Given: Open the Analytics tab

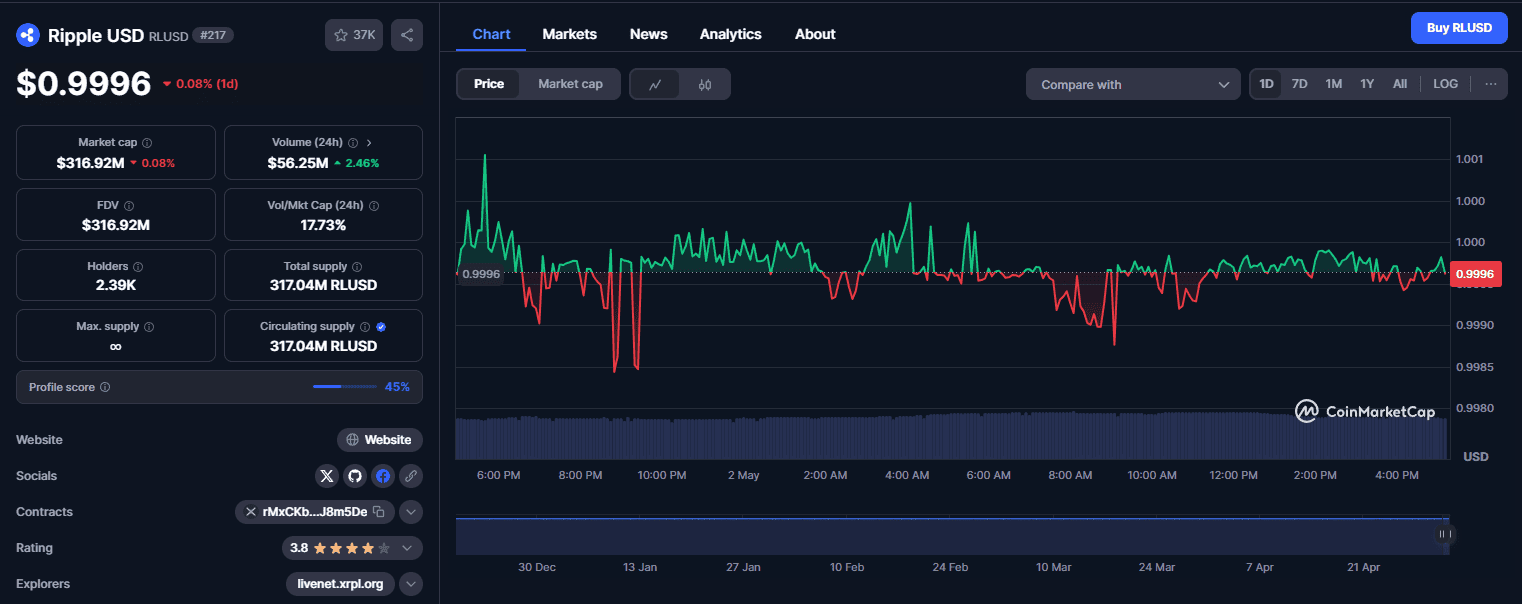Looking at the screenshot, I should [730, 34].
